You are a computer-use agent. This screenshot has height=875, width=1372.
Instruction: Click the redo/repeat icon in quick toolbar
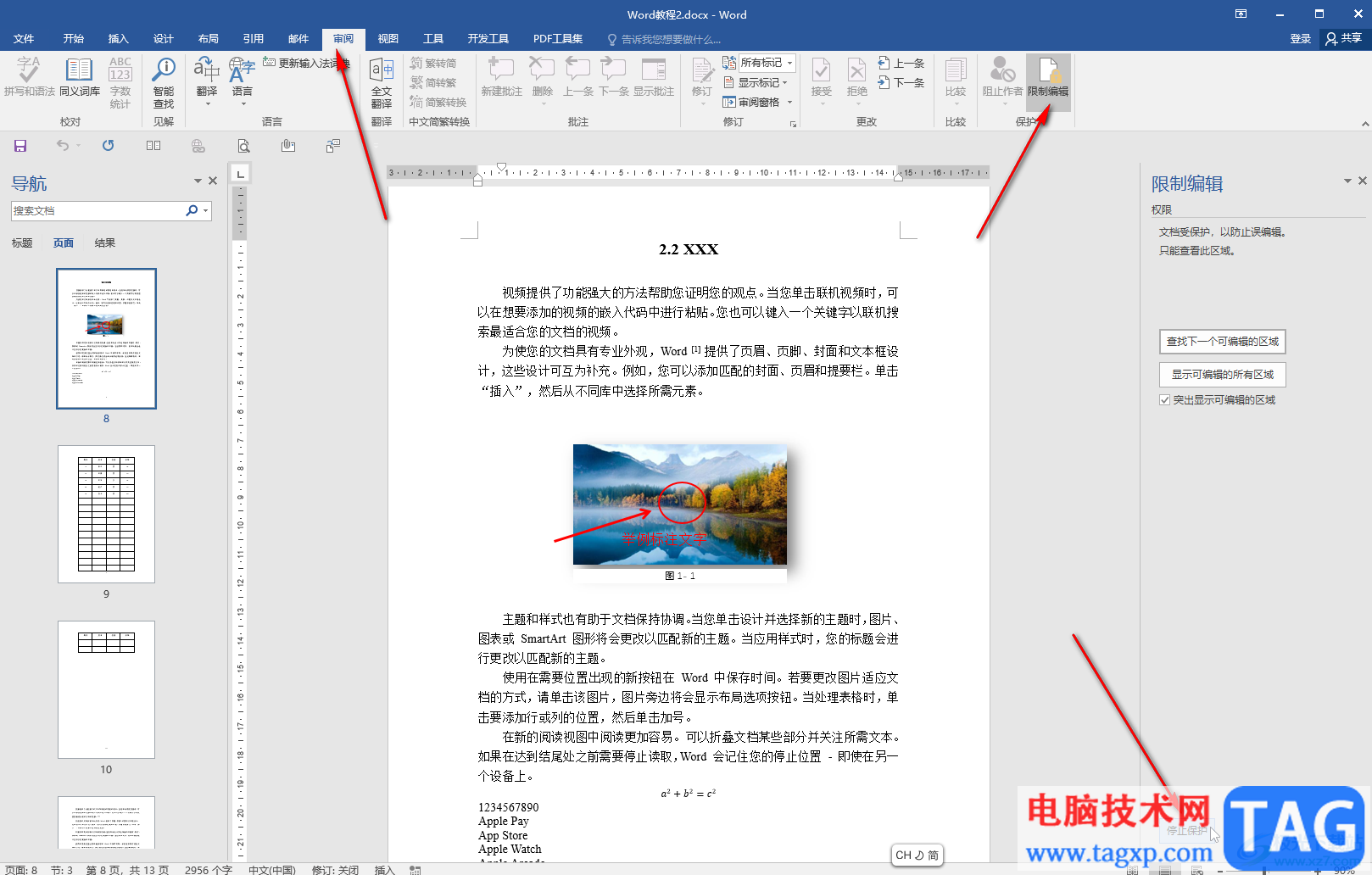(108, 146)
